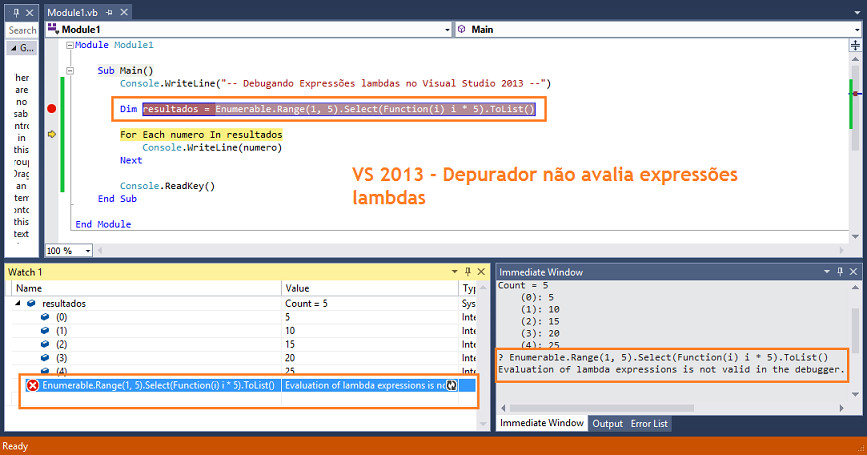
Task: Click Console.ReadKey() line in editor
Action: [168, 186]
